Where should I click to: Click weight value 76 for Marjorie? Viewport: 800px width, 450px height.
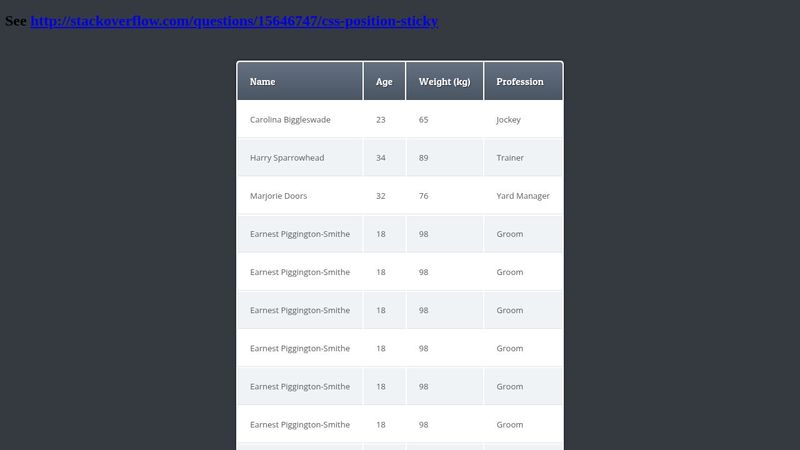(423, 196)
